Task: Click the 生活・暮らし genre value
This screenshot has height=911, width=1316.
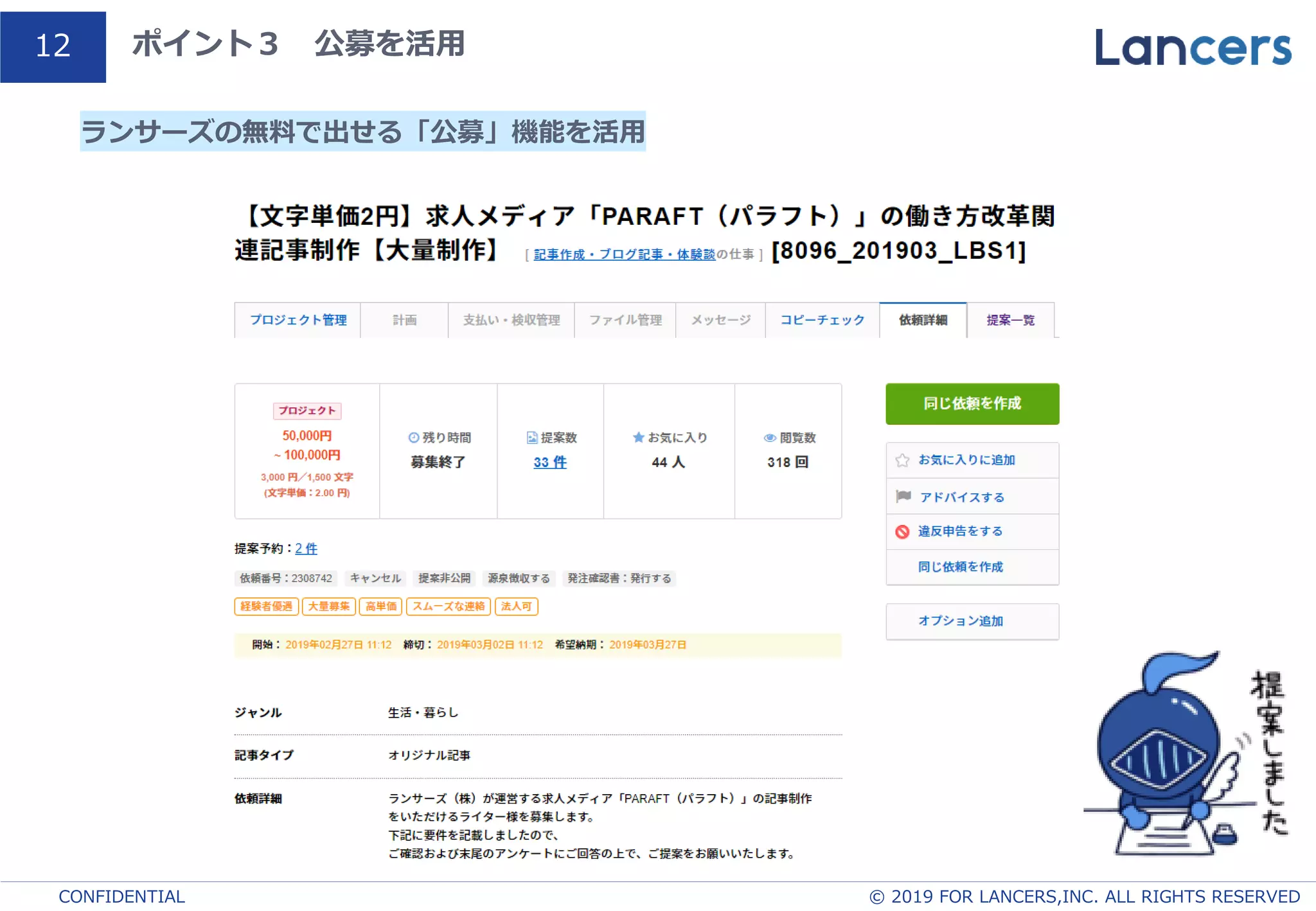Action: [423, 712]
